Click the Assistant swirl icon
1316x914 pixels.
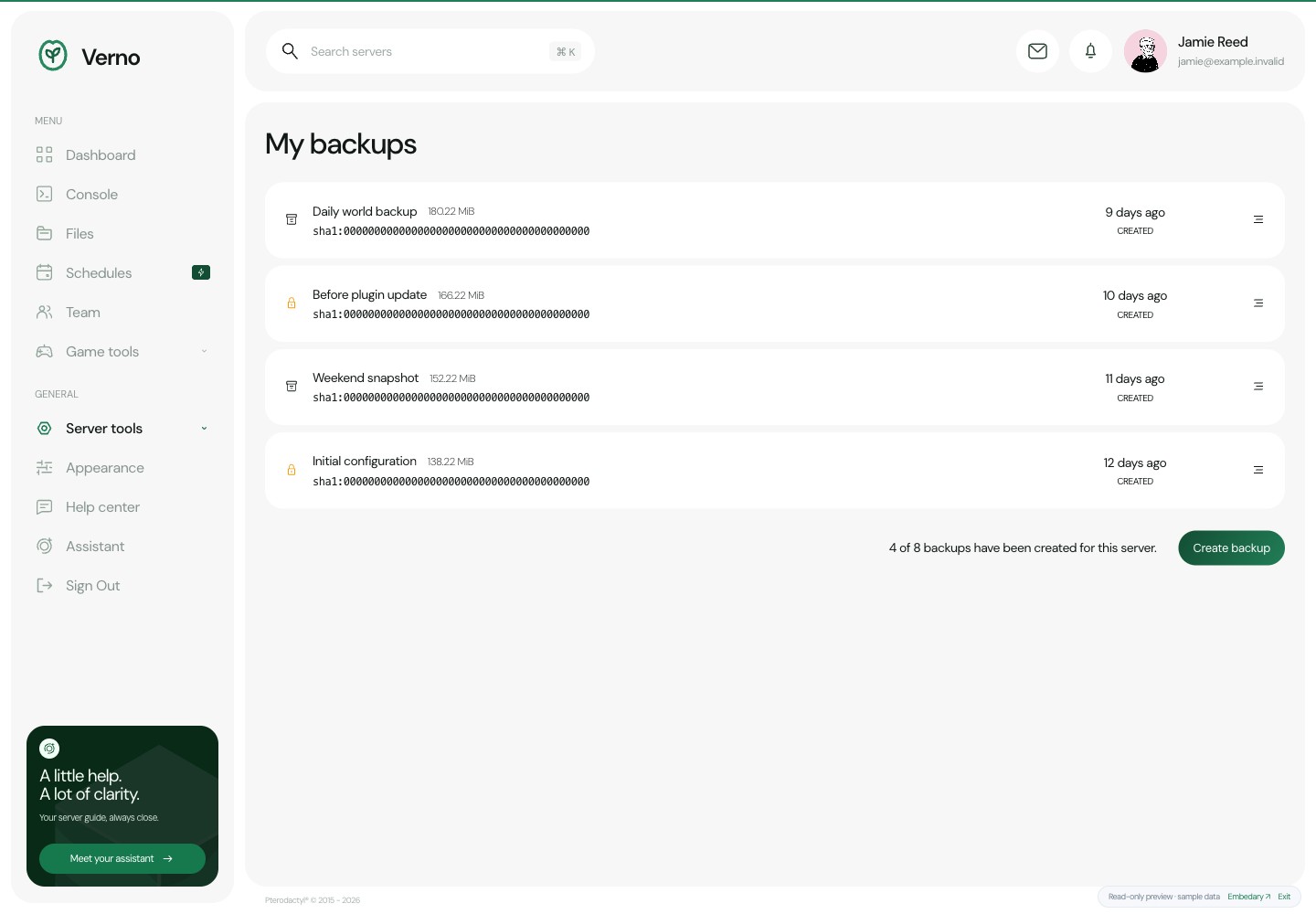[44, 546]
